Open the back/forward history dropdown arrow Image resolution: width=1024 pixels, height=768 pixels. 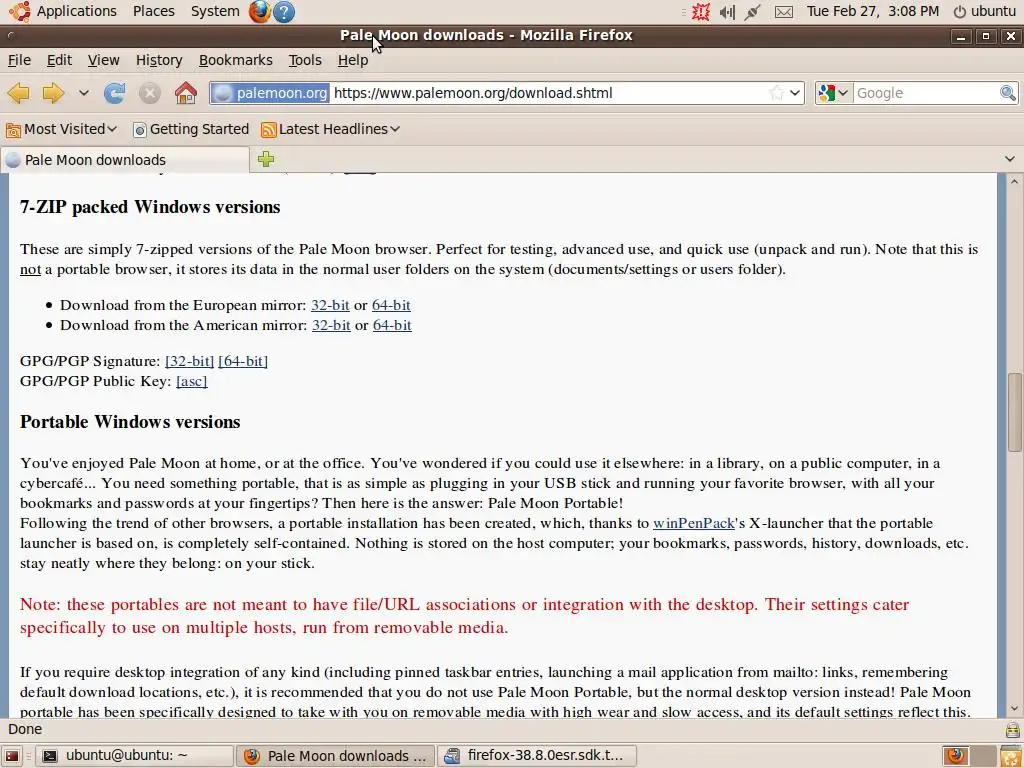(84, 93)
